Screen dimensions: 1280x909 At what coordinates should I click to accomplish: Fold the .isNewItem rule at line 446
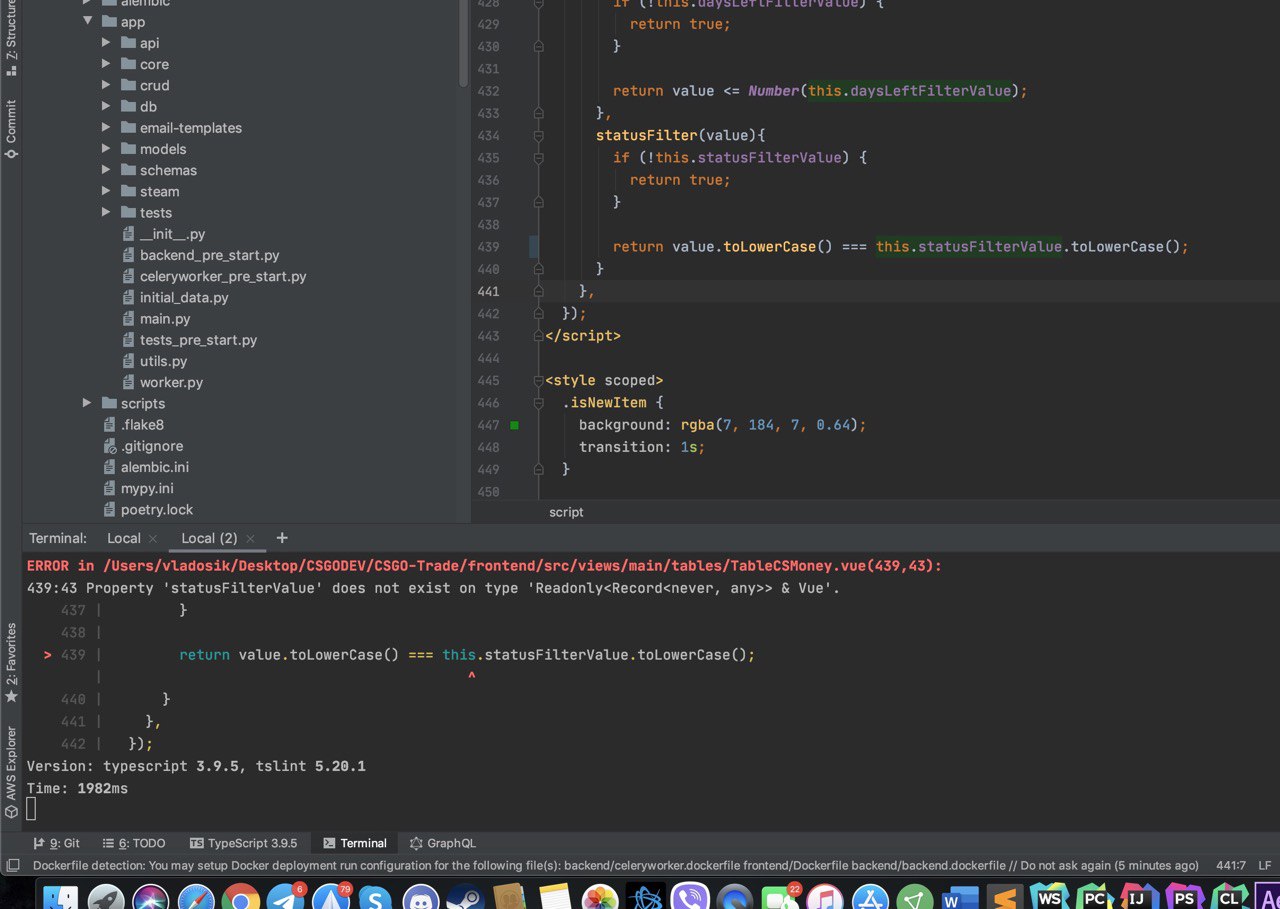pyautogui.click(x=538, y=402)
